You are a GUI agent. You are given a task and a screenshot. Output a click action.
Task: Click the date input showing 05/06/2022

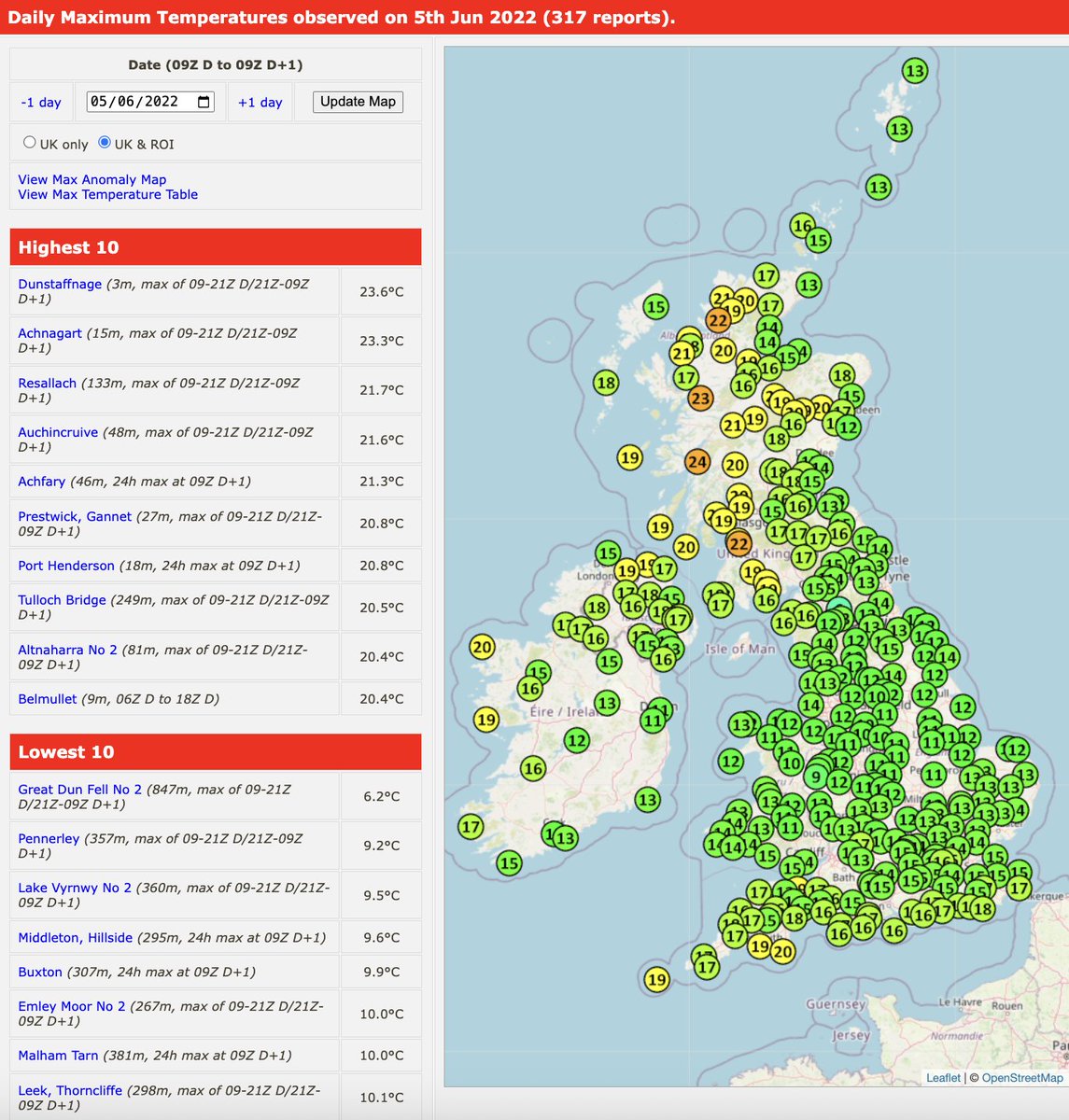(150, 102)
